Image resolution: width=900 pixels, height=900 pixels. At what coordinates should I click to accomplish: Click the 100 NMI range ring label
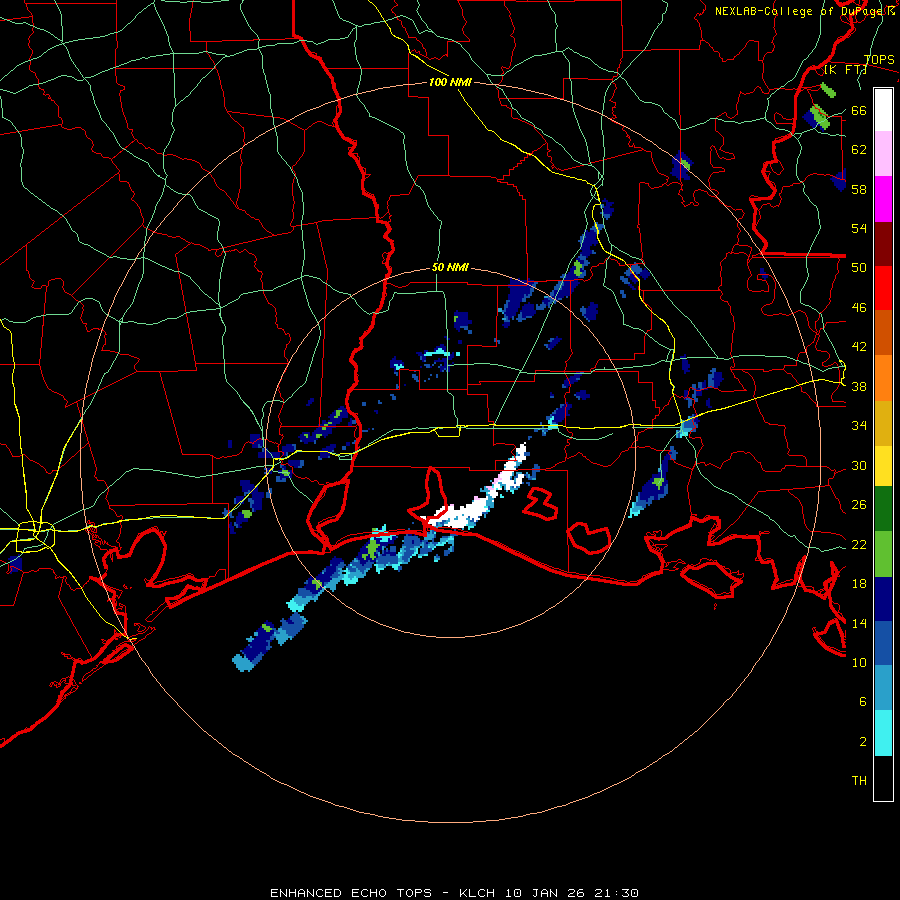450,82
